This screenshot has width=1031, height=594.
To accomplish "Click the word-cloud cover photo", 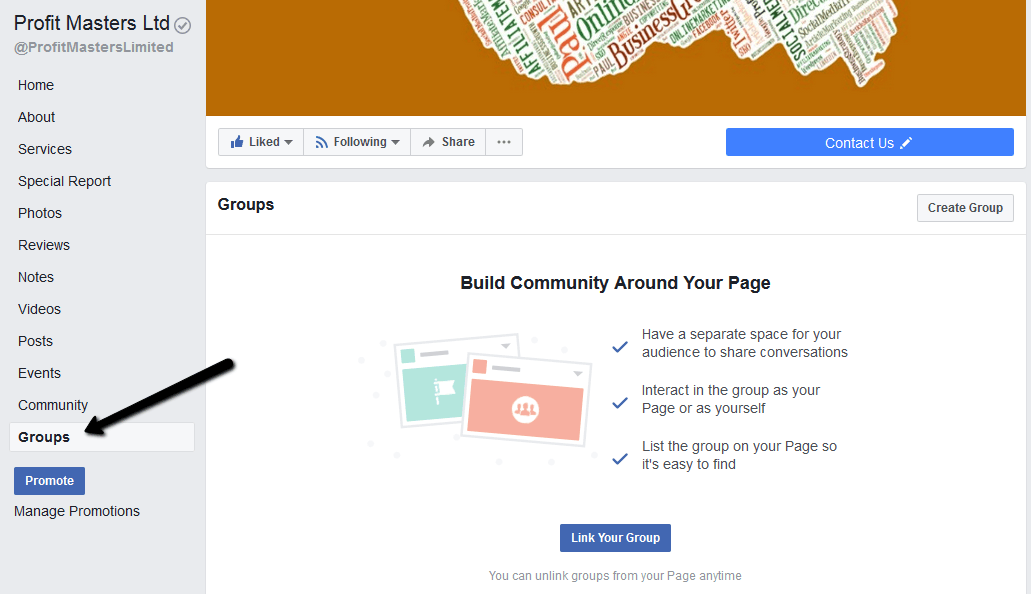I will tap(615, 58).
